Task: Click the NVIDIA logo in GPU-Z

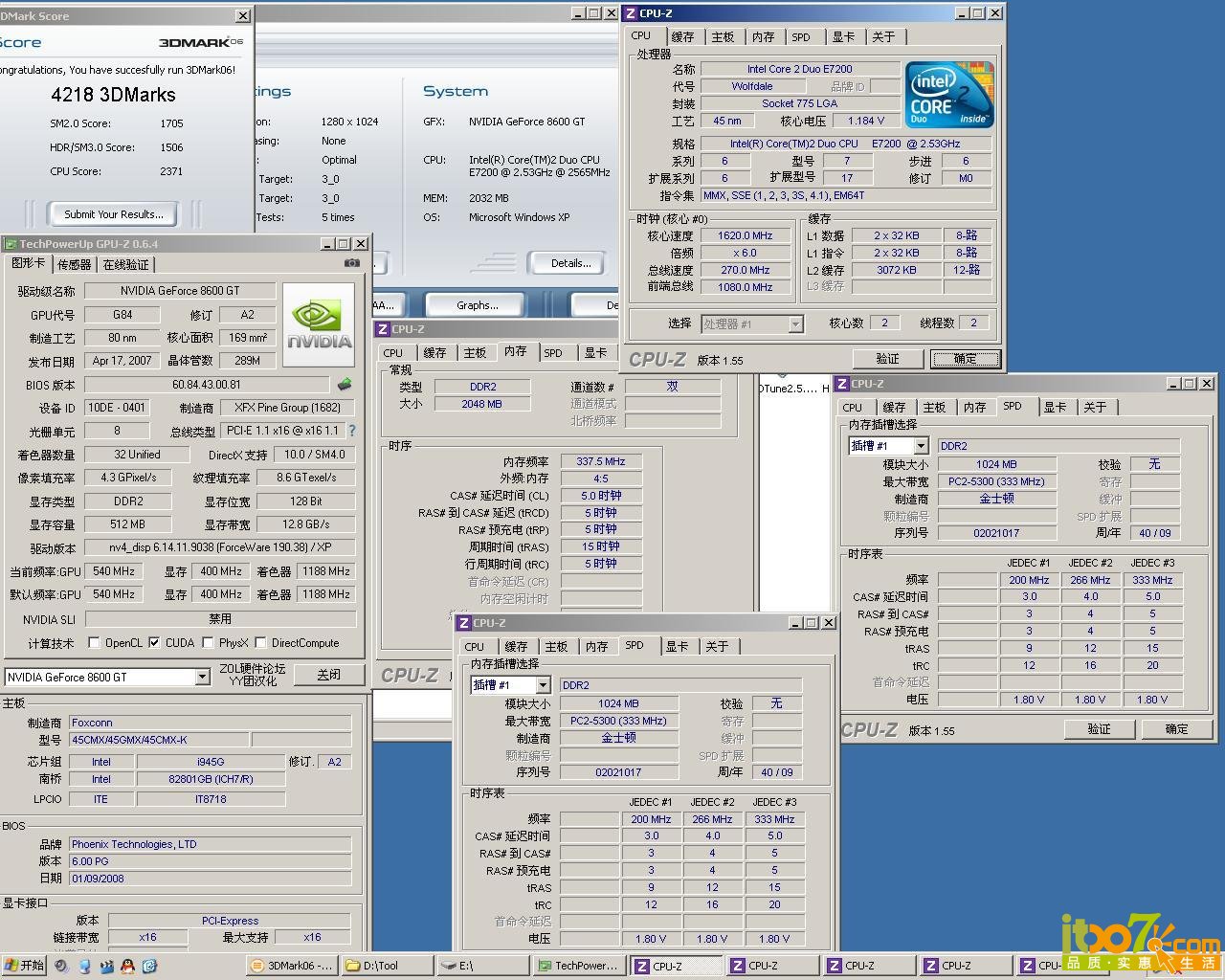Action: pos(319,325)
